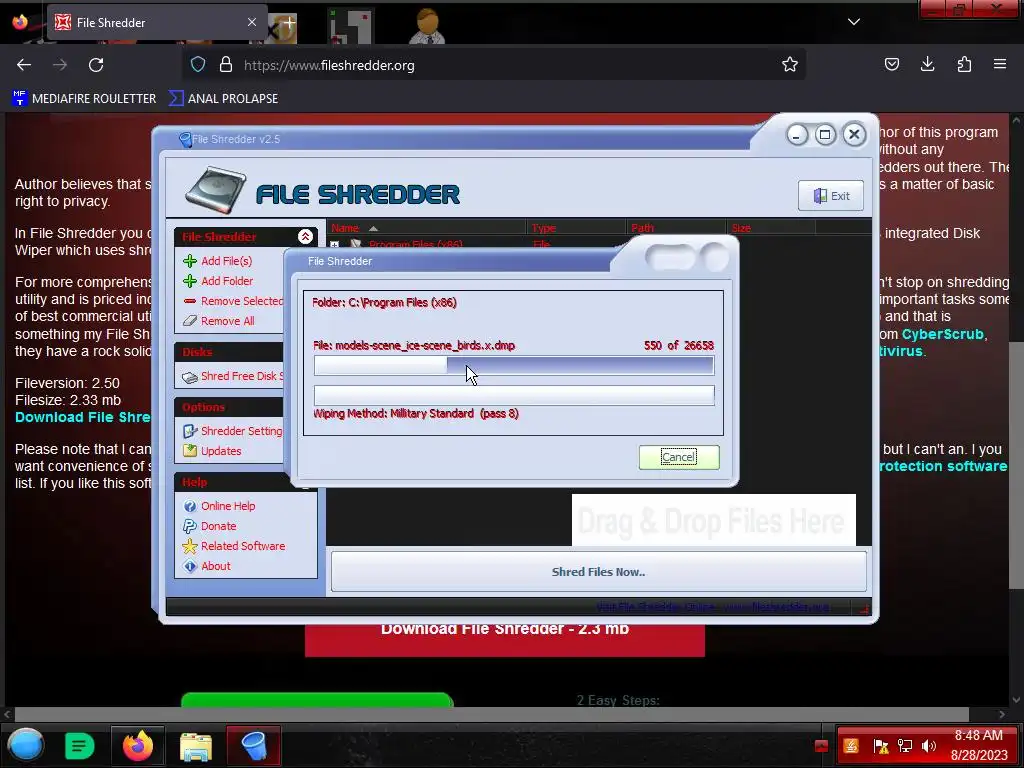Click the network tray icon

pos(905,746)
